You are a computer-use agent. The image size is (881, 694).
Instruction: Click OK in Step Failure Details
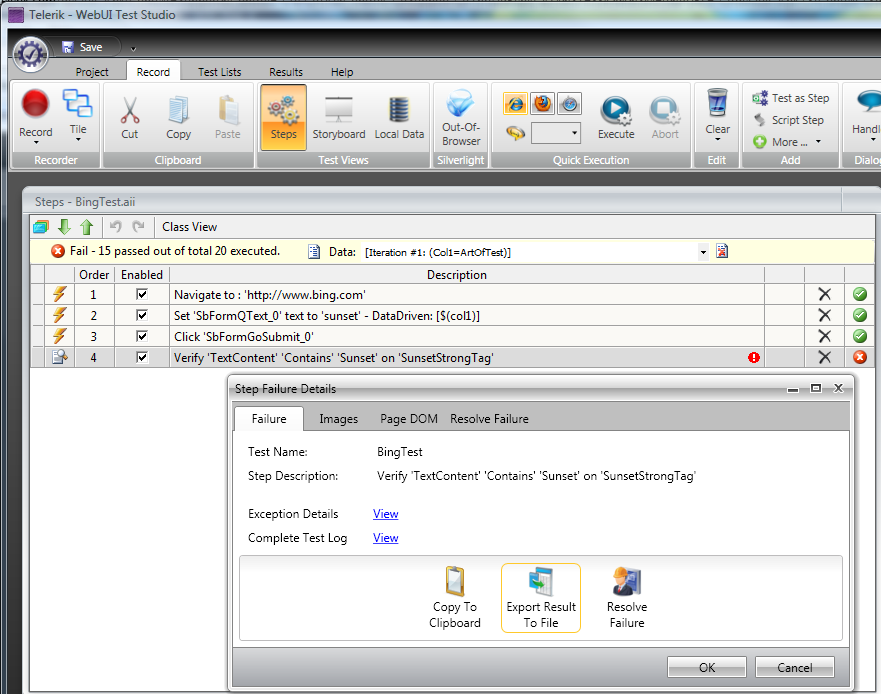pos(707,667)
